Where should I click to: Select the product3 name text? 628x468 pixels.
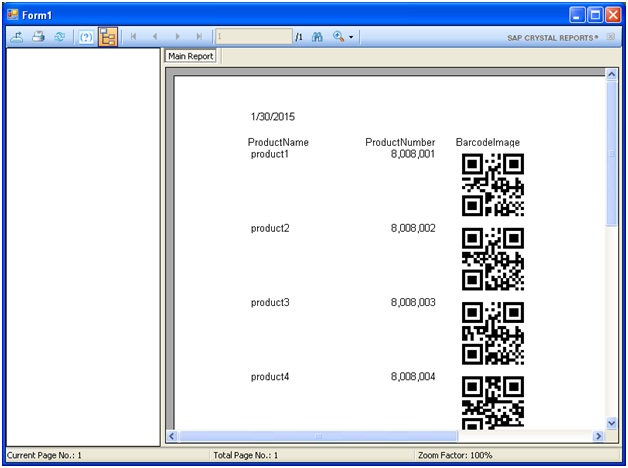[270, 302]
